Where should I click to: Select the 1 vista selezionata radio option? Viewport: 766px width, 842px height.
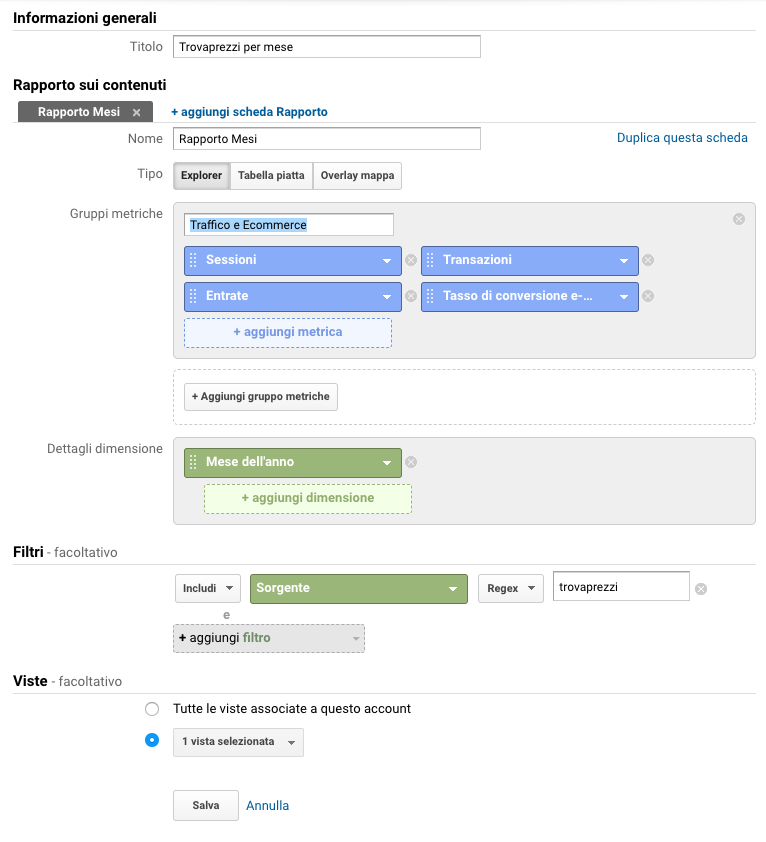pos(152,741)
